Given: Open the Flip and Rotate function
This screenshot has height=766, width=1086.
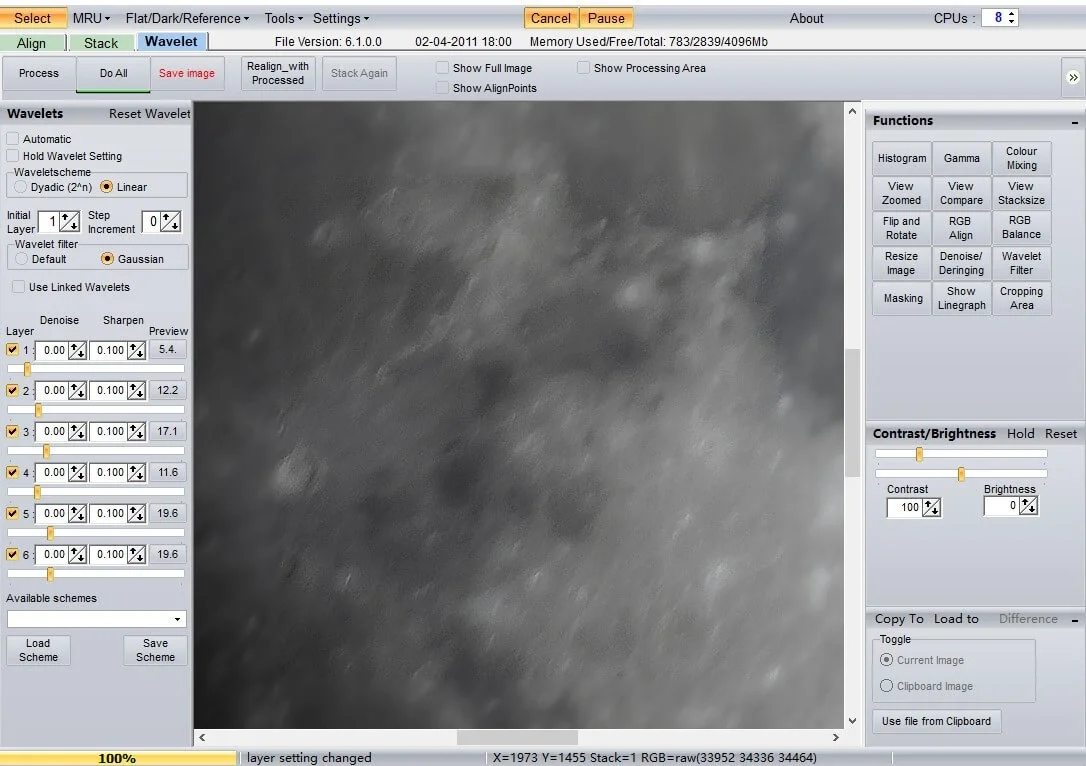Looking at the screenshot, I should click(x=902, y=227).
